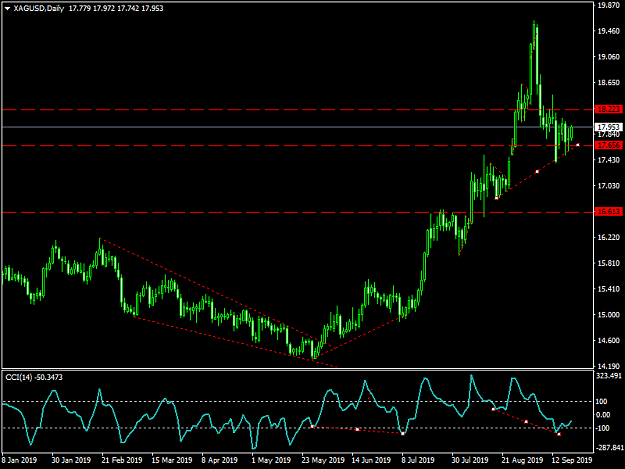The width and height of the screenshot is (625, 469).
Task: Select the 16.613 red price level label
Action: [x=608, y=212]
